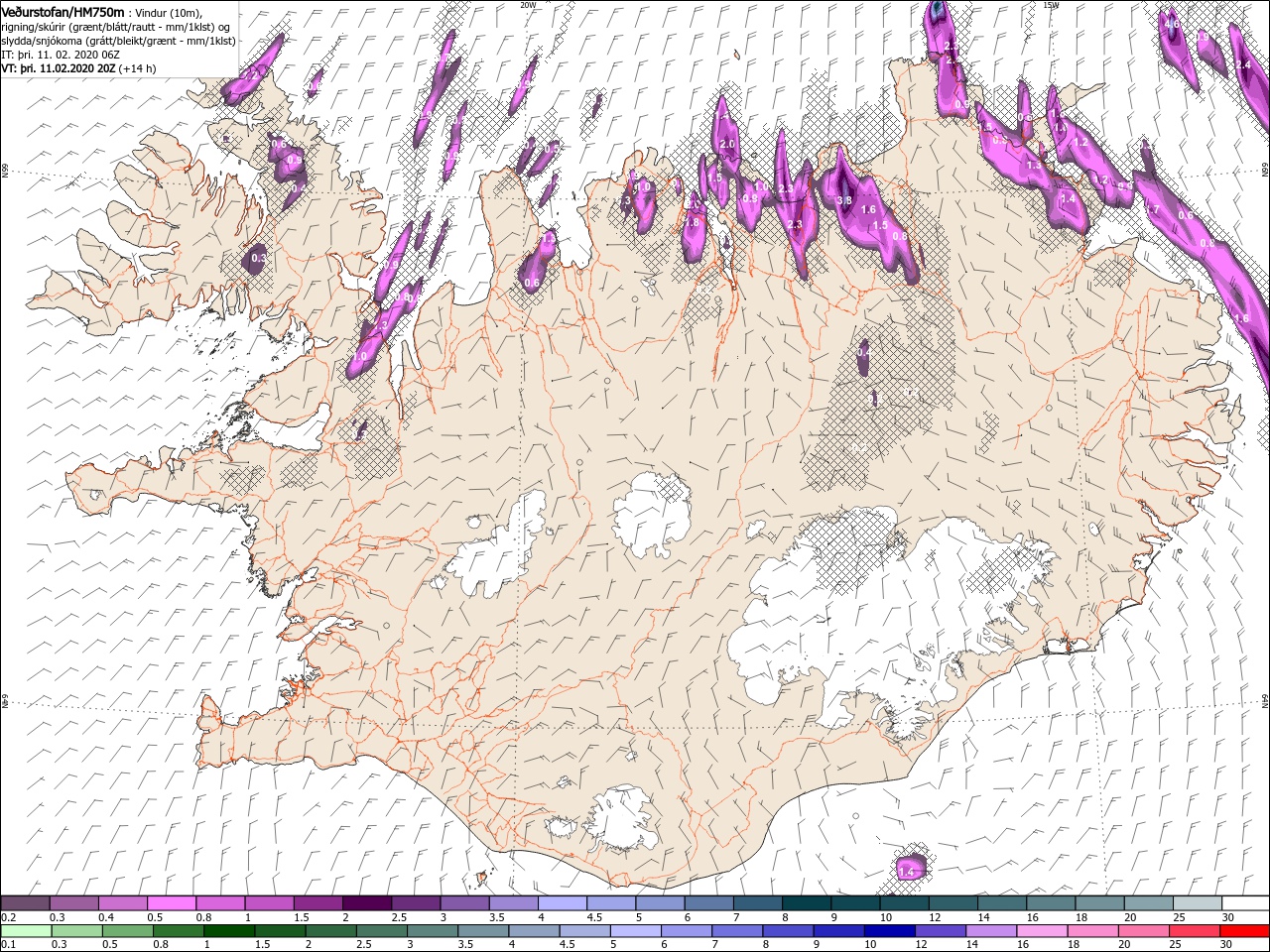Select the 'IT: þri. 11. 02. 2020 06Z' line
The image size is (1270, 952).
point(60,55)
